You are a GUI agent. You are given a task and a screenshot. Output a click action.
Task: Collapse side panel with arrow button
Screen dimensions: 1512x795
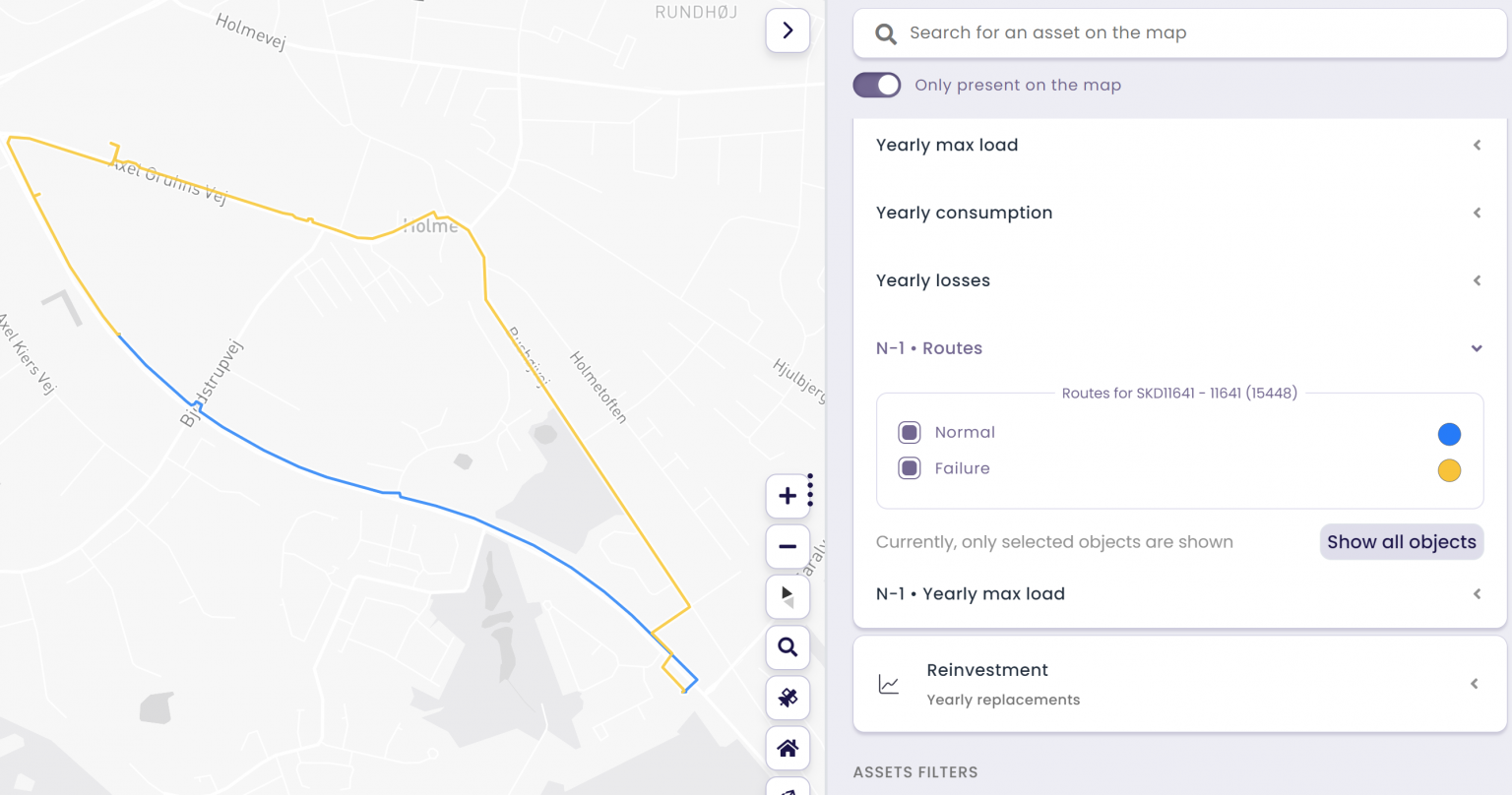(787, 31)
